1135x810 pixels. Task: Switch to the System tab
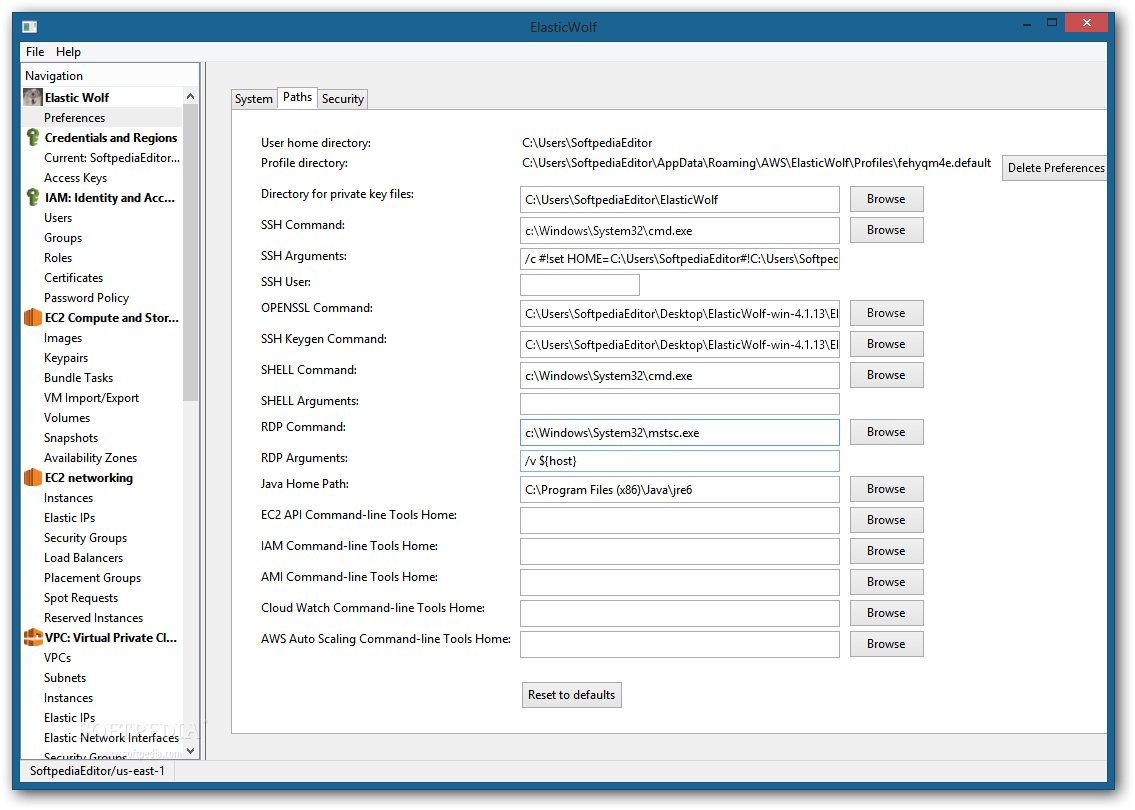(x=253, y=99)
